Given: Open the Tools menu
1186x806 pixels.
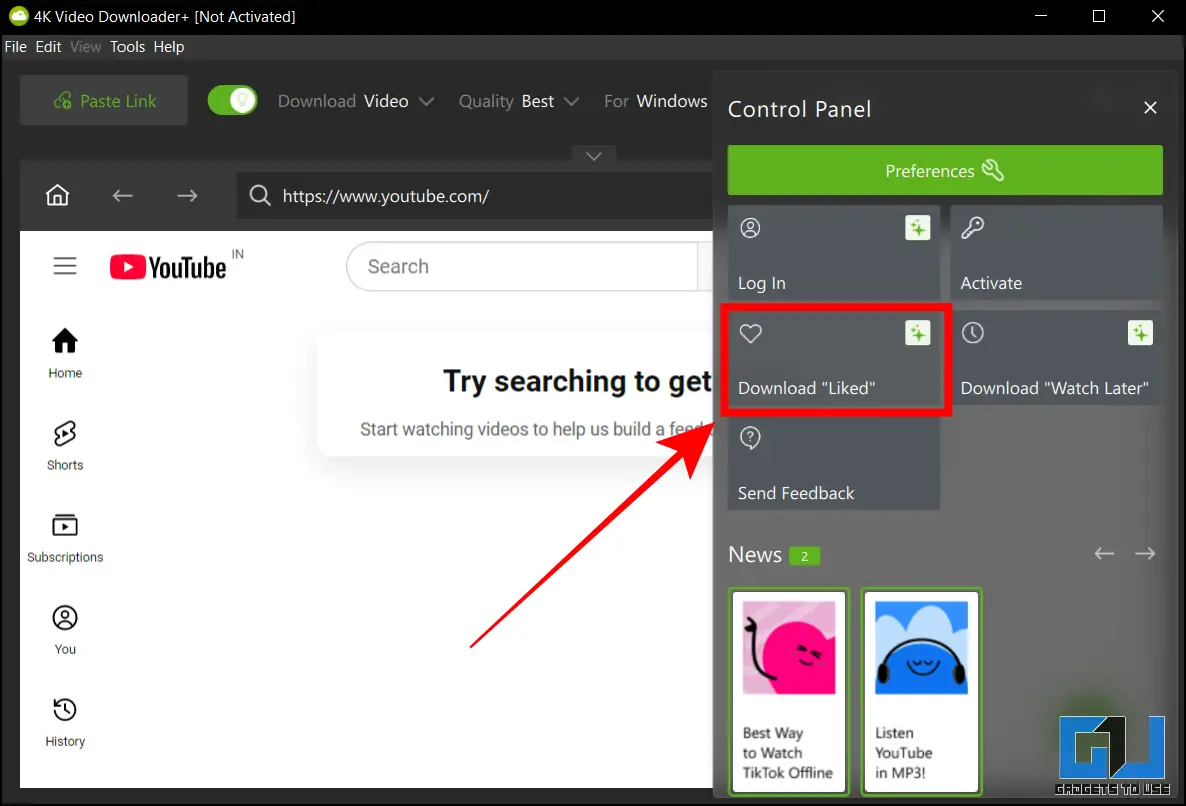Looking at the screenshot, I should click(x=127, y=47).
